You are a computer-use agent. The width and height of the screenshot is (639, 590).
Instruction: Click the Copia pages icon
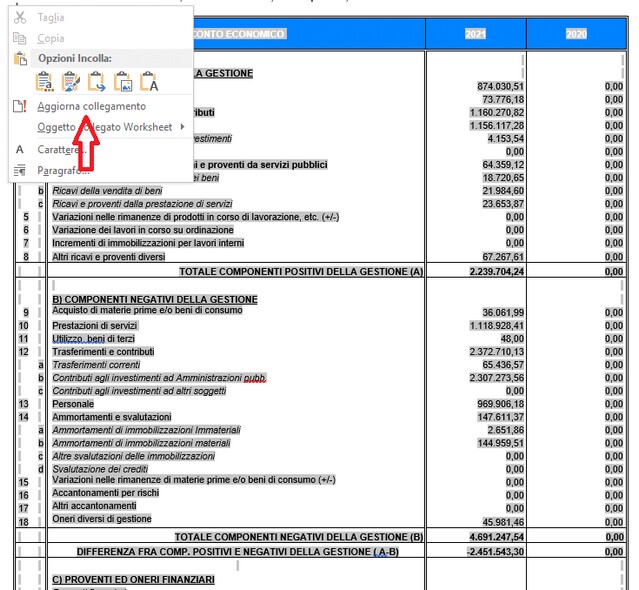[x=20, y=38]
